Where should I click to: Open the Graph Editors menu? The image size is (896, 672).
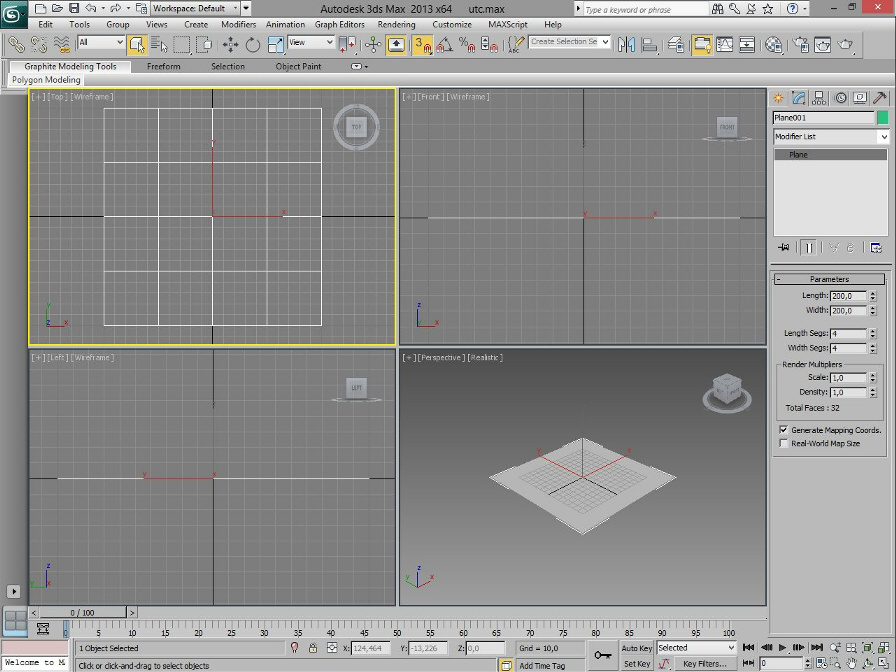(x=339, y=25)
